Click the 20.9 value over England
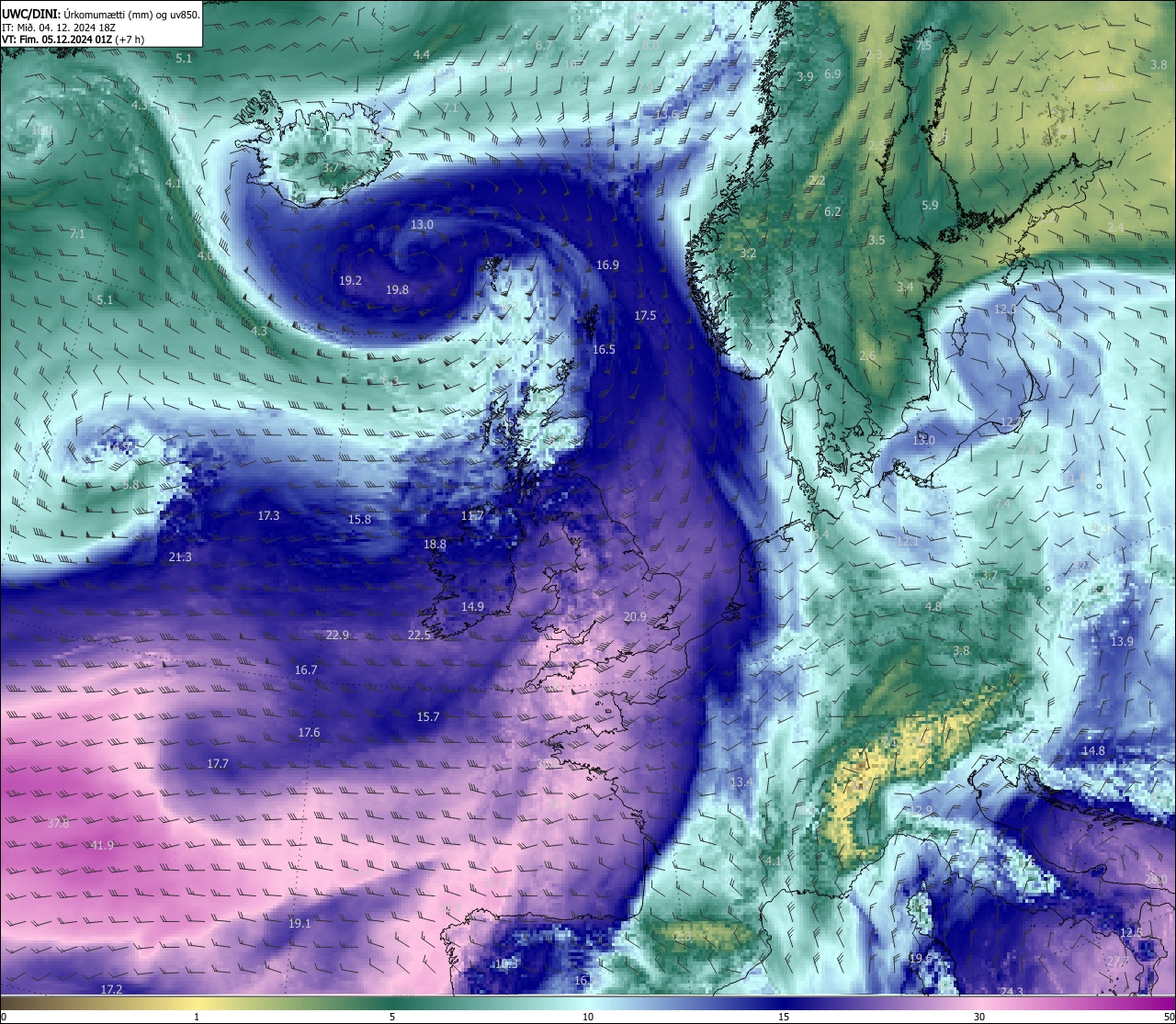The image size is (1176, 1024). tap(635, 616)
